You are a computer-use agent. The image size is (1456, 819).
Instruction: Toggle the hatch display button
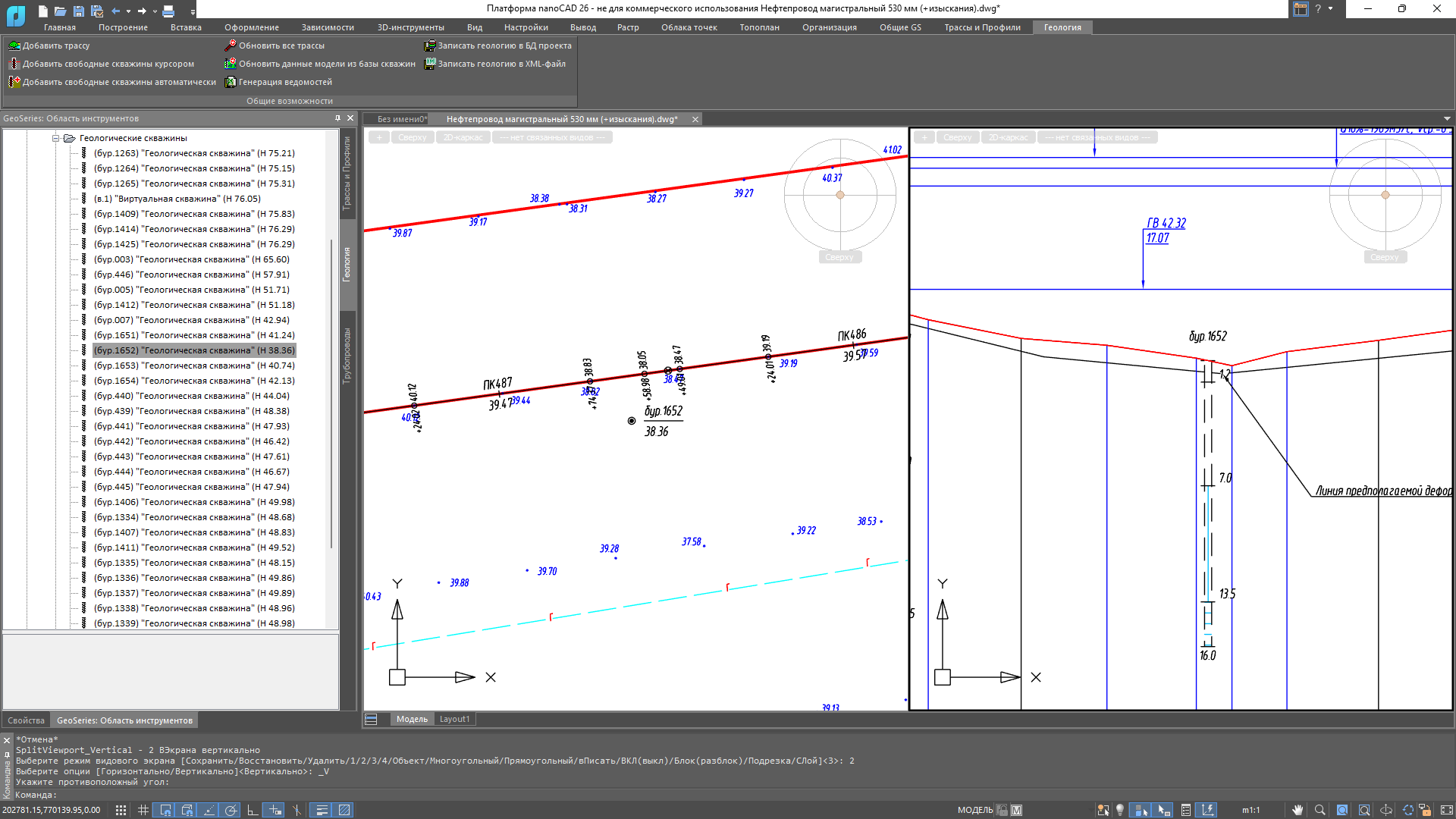(x=344, y=810)
